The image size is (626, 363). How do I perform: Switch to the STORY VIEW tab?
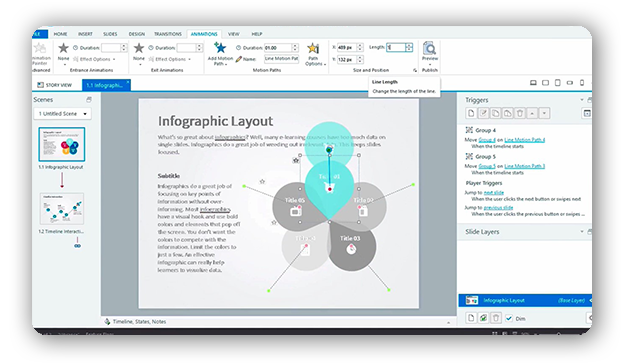[55, 85]
